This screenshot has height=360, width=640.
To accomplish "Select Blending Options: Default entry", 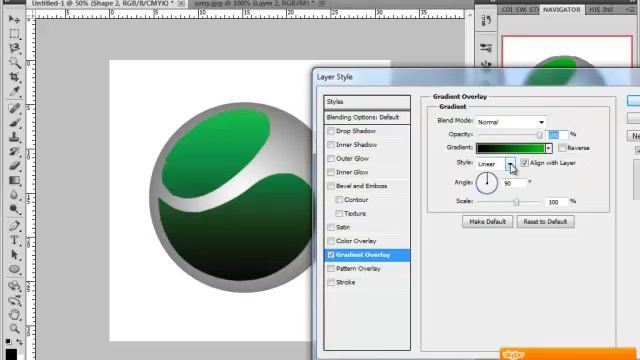I will coord(367,118).
